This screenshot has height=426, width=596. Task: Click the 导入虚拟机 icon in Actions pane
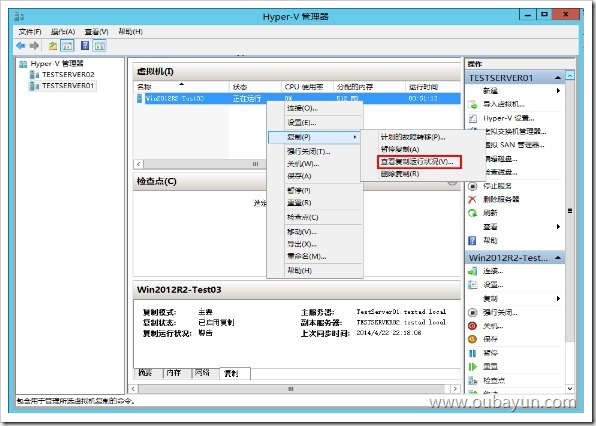(472, 104)
